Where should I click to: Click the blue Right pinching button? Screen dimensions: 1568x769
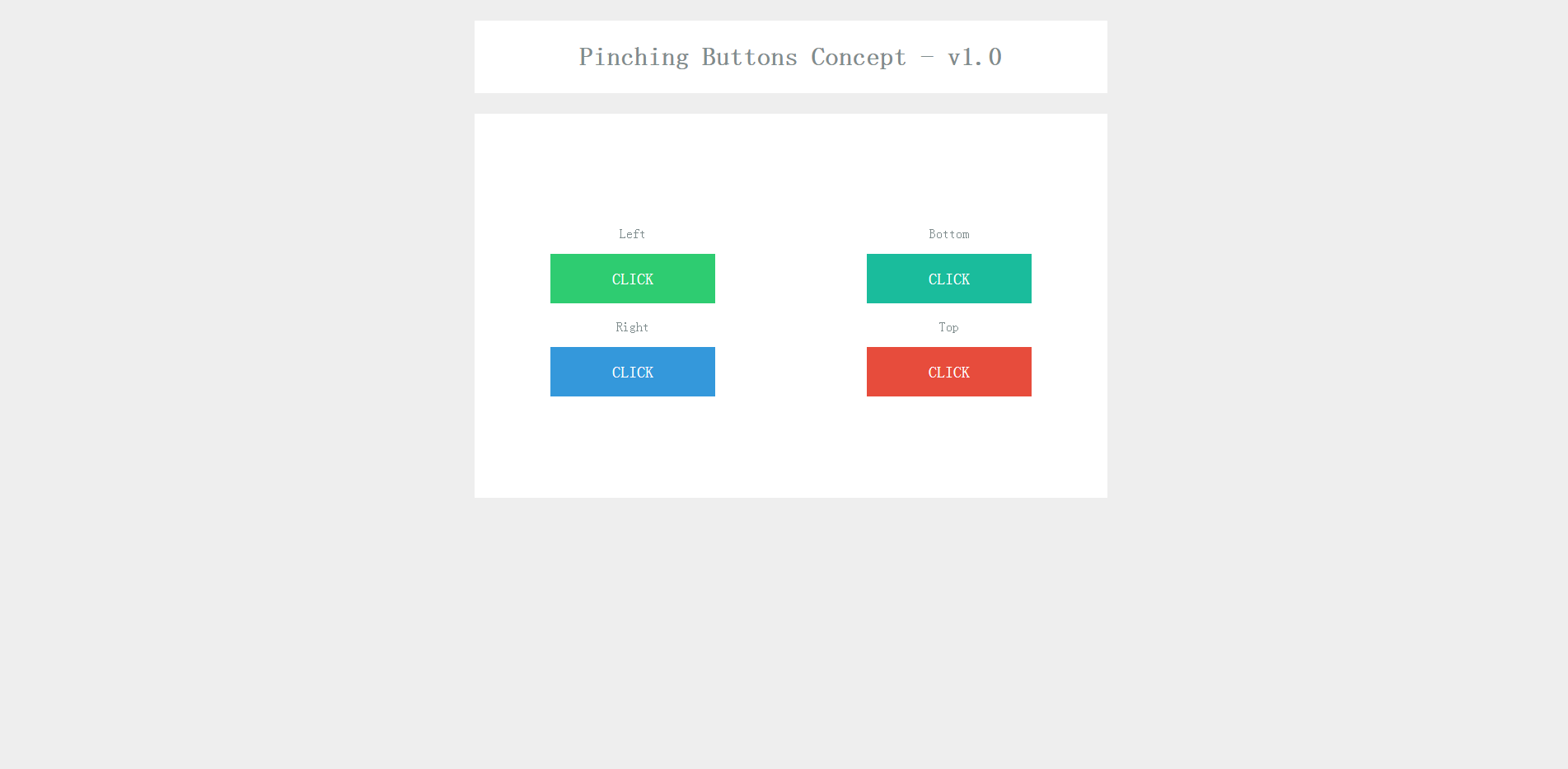click(x=632, y=372)
